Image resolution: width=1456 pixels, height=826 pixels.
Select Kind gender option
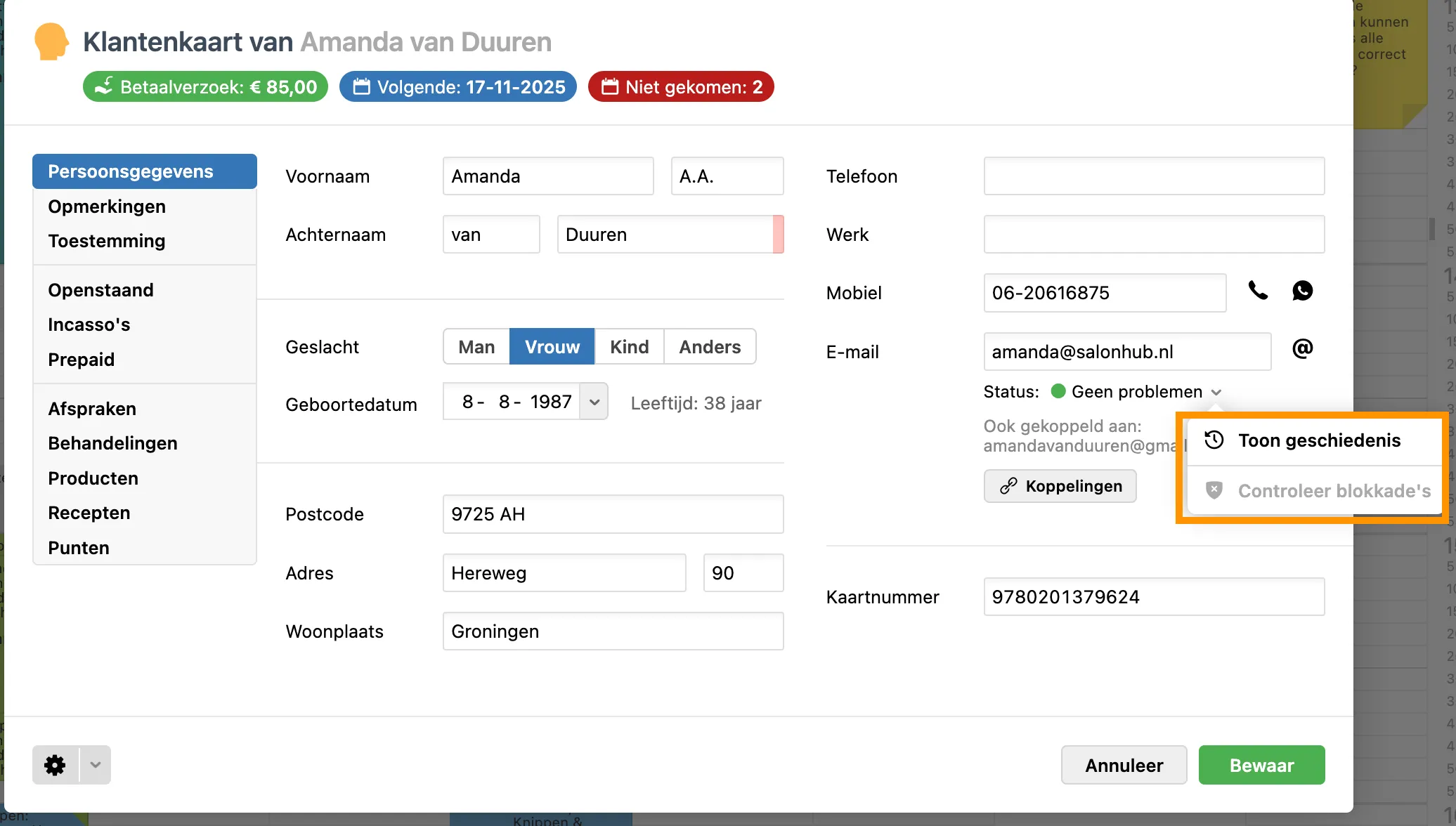coord(629,347)
